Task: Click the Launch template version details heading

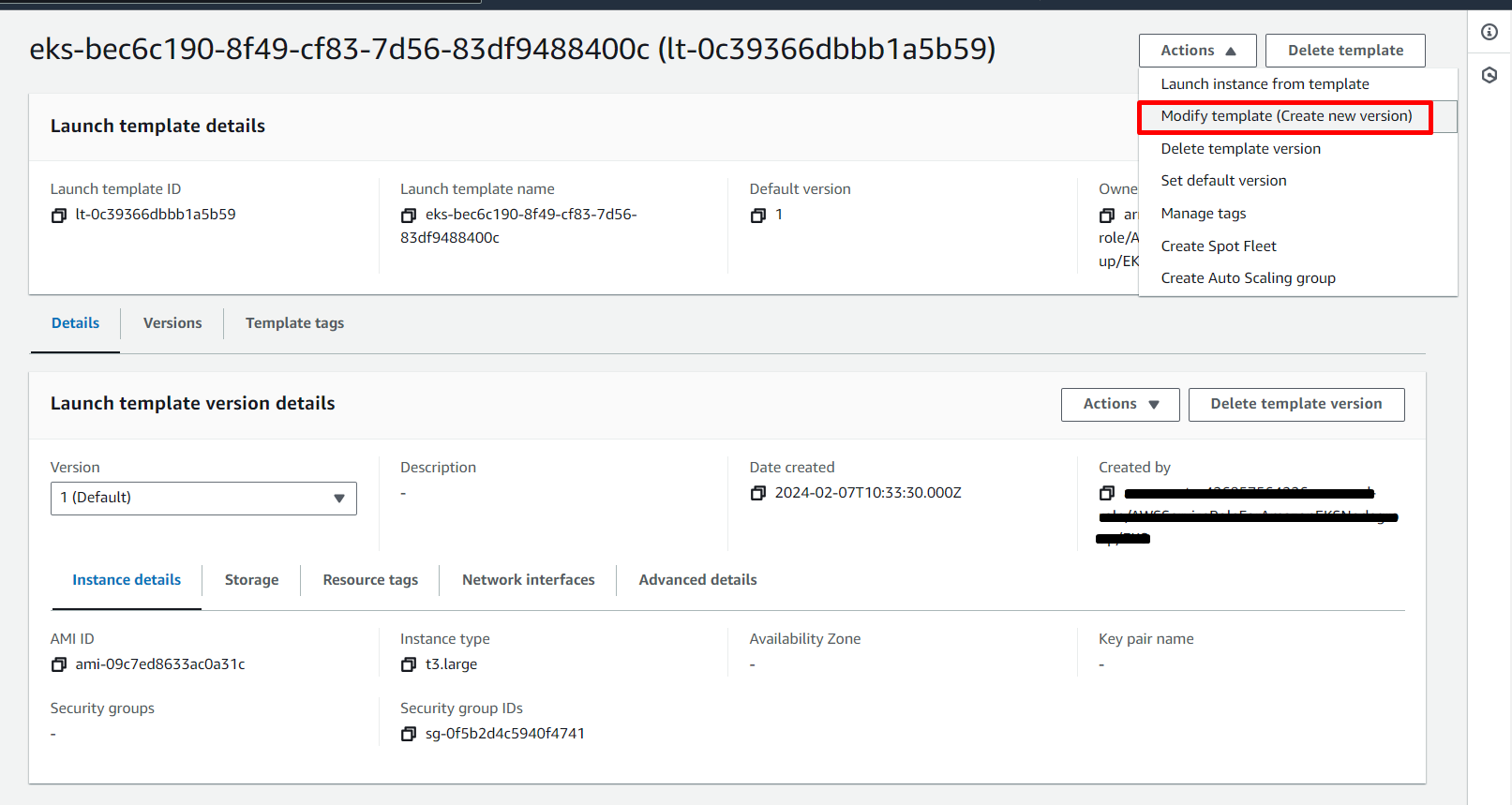Action: pos(192,404)
